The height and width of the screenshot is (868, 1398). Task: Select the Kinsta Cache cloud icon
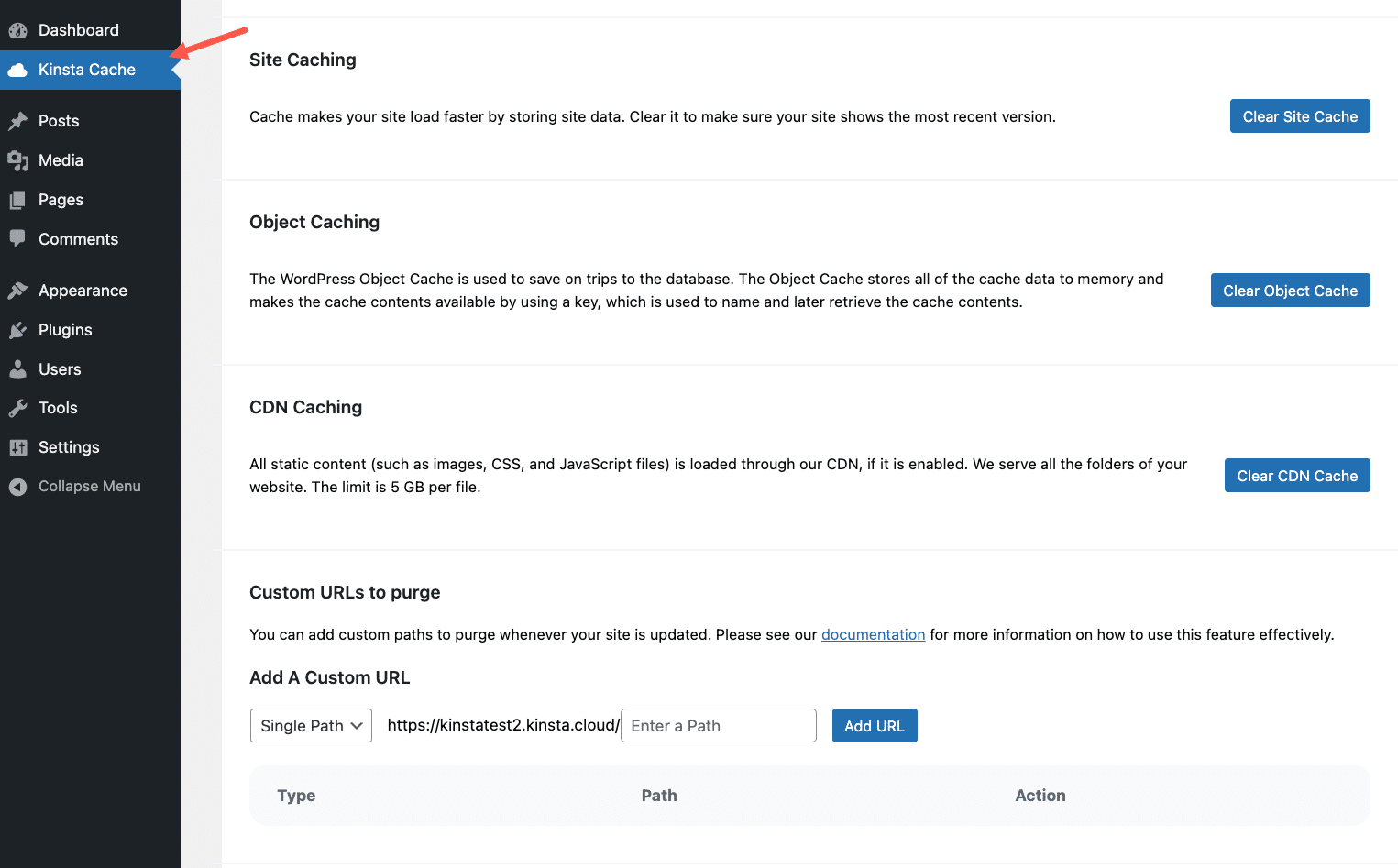[17, 70]
